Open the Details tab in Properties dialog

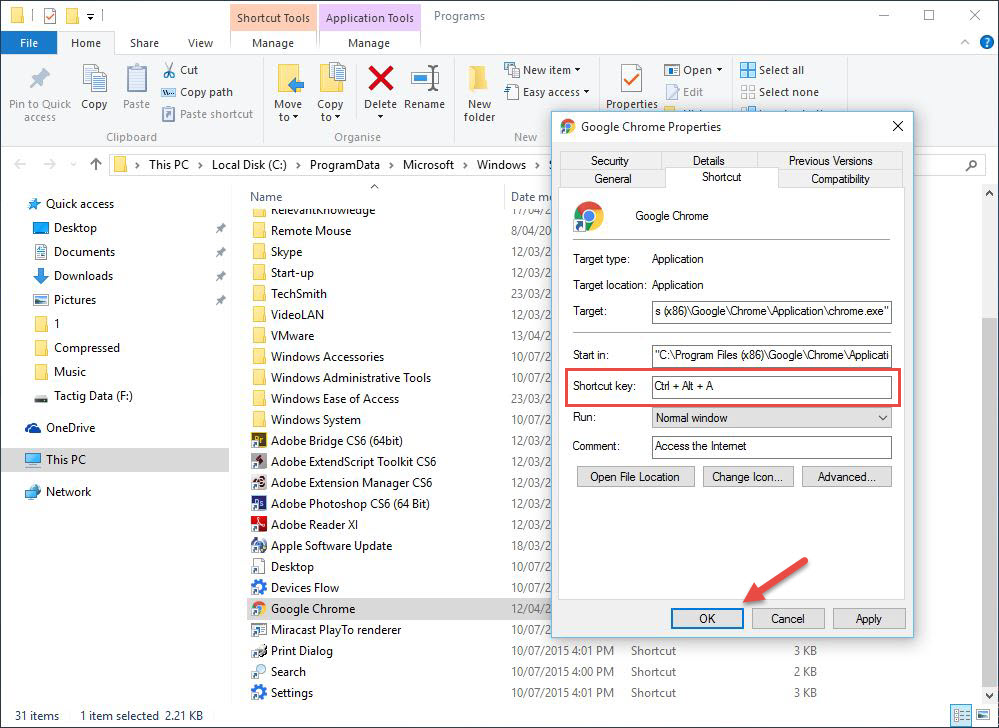(x=708, y=161)
